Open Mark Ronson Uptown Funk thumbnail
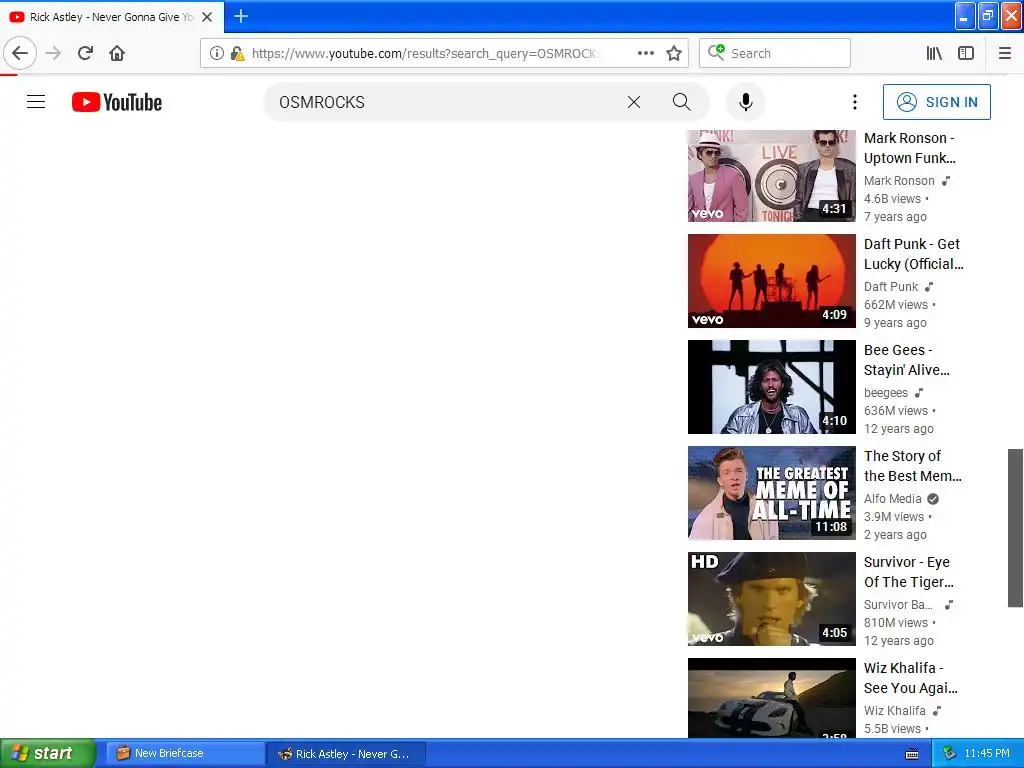The image size is (1024, 768). 771,176
